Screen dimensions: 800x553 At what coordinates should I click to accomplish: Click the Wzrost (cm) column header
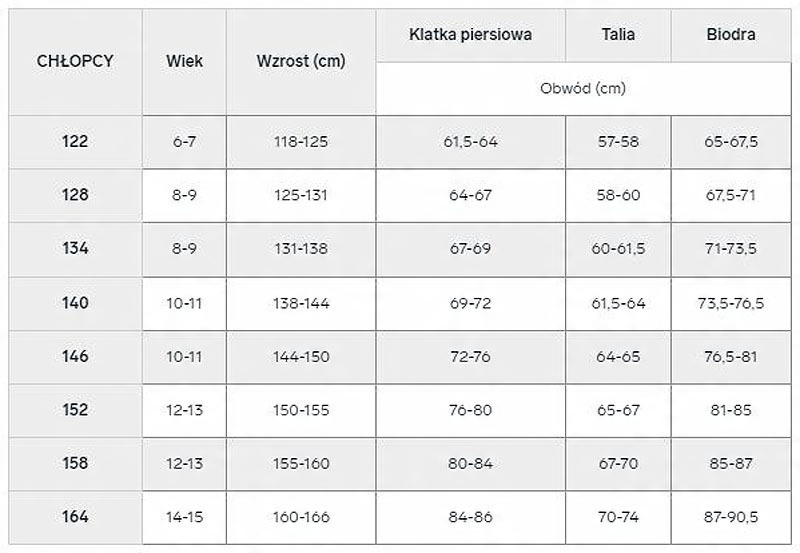[300, 61]
